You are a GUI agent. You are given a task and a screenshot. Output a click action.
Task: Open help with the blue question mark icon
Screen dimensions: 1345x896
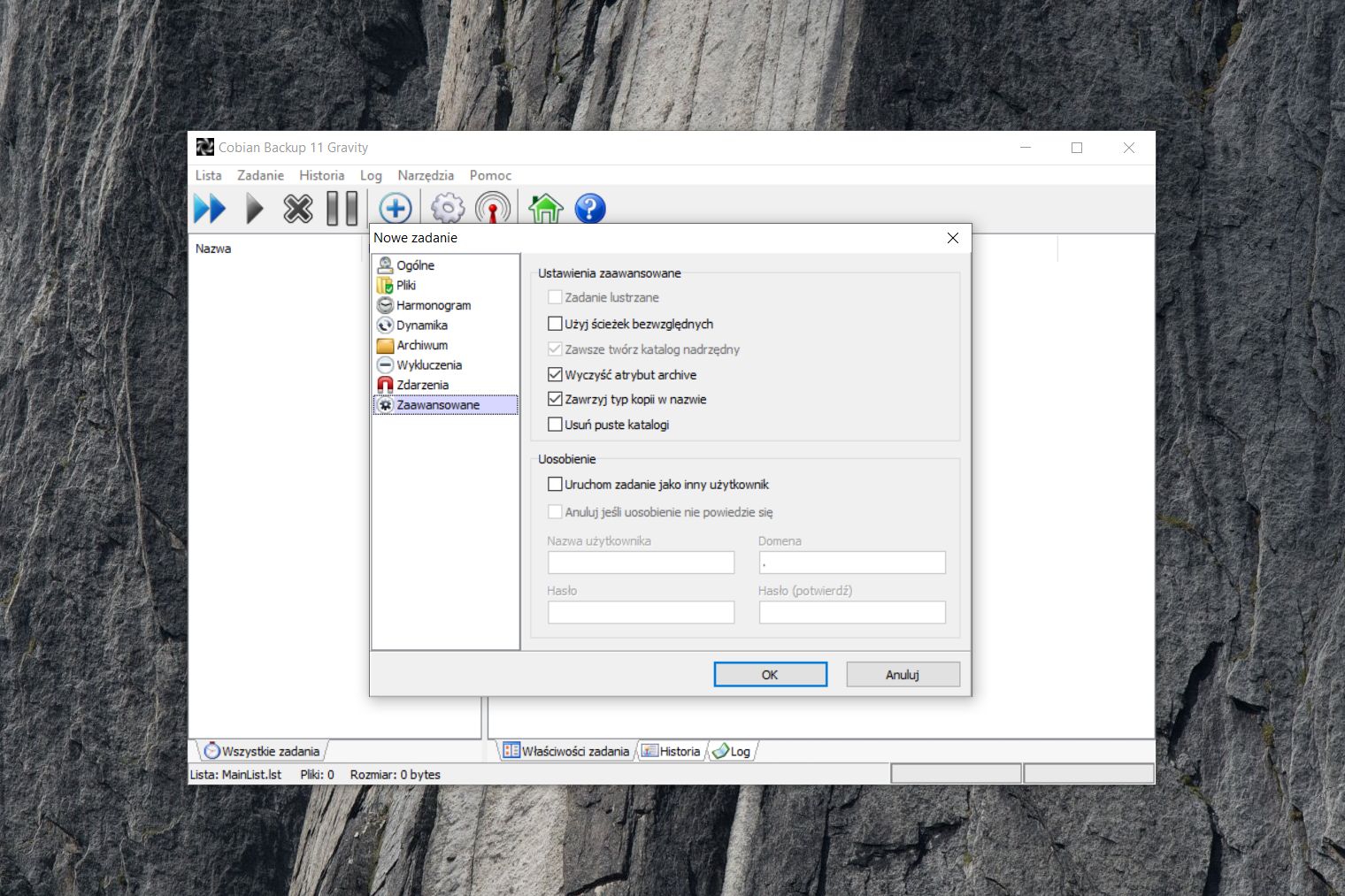pos(590,209)
